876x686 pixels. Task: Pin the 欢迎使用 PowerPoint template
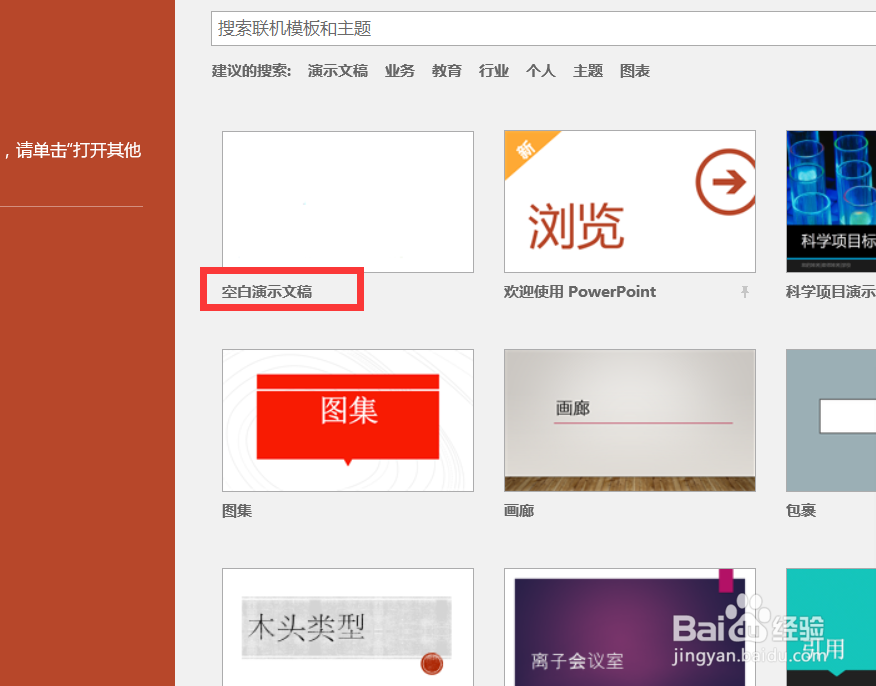[x=745, y=292]
